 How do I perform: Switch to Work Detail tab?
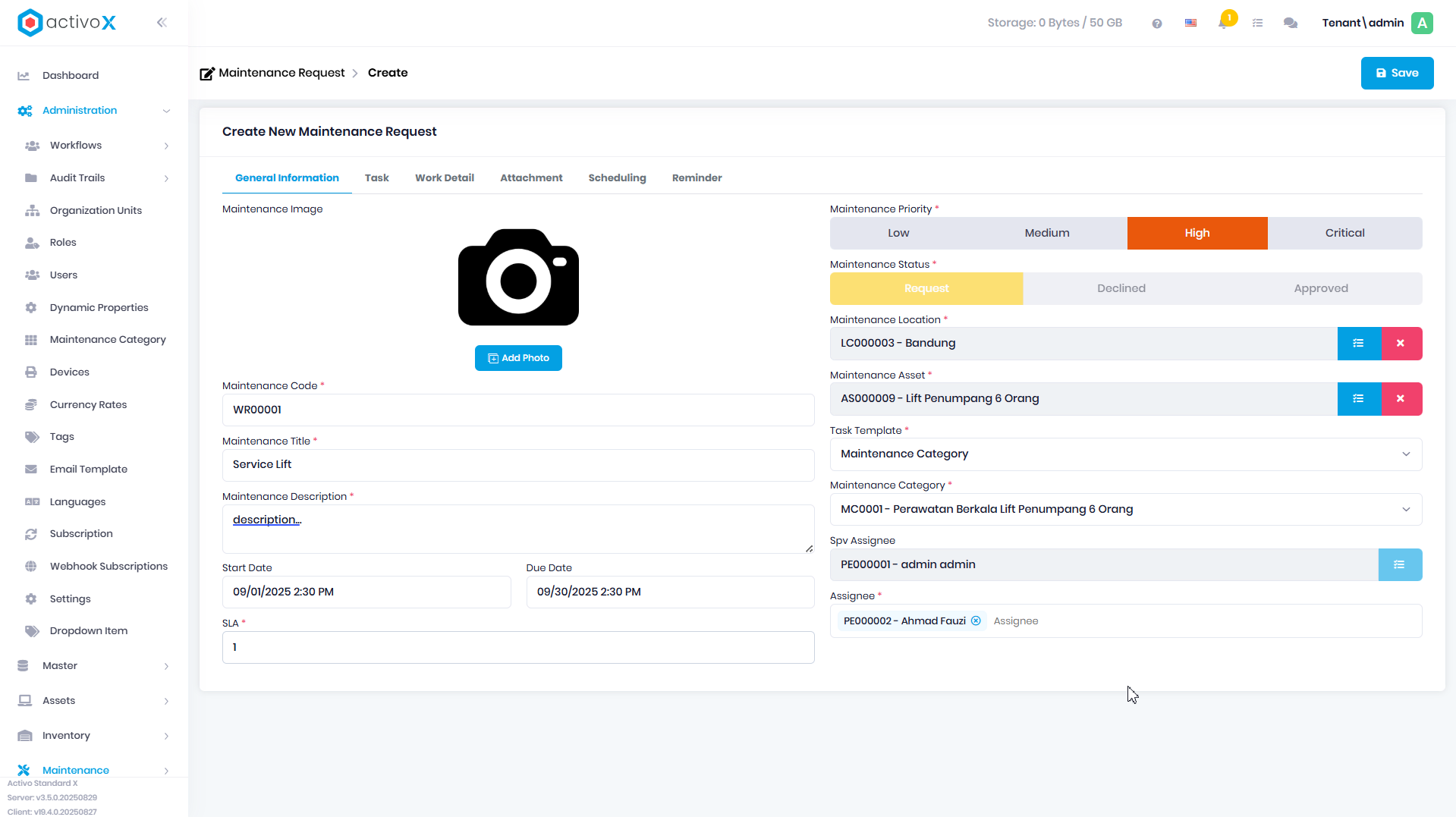tap(445, 178)
